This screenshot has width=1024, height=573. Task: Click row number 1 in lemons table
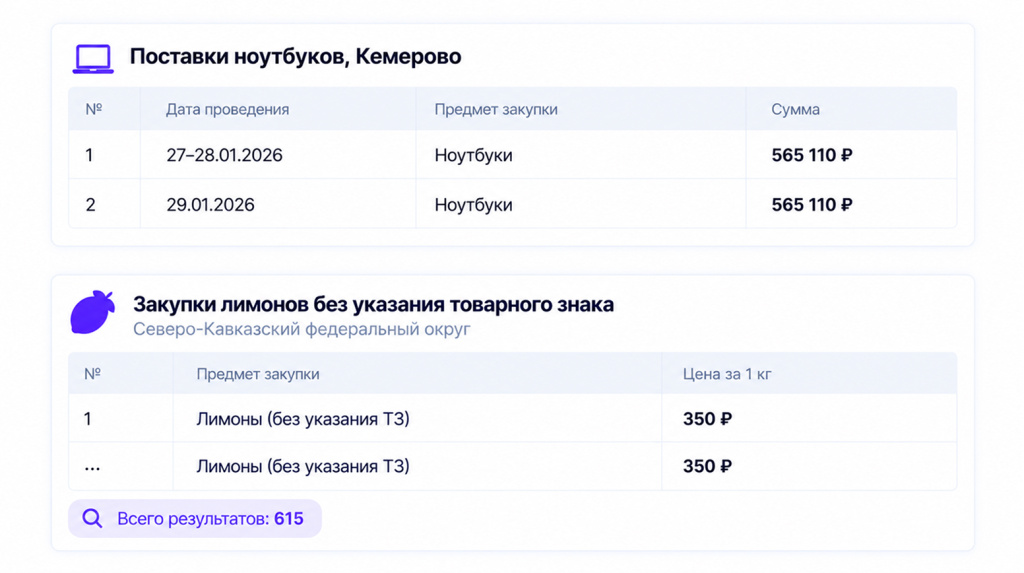click(88, 419)
